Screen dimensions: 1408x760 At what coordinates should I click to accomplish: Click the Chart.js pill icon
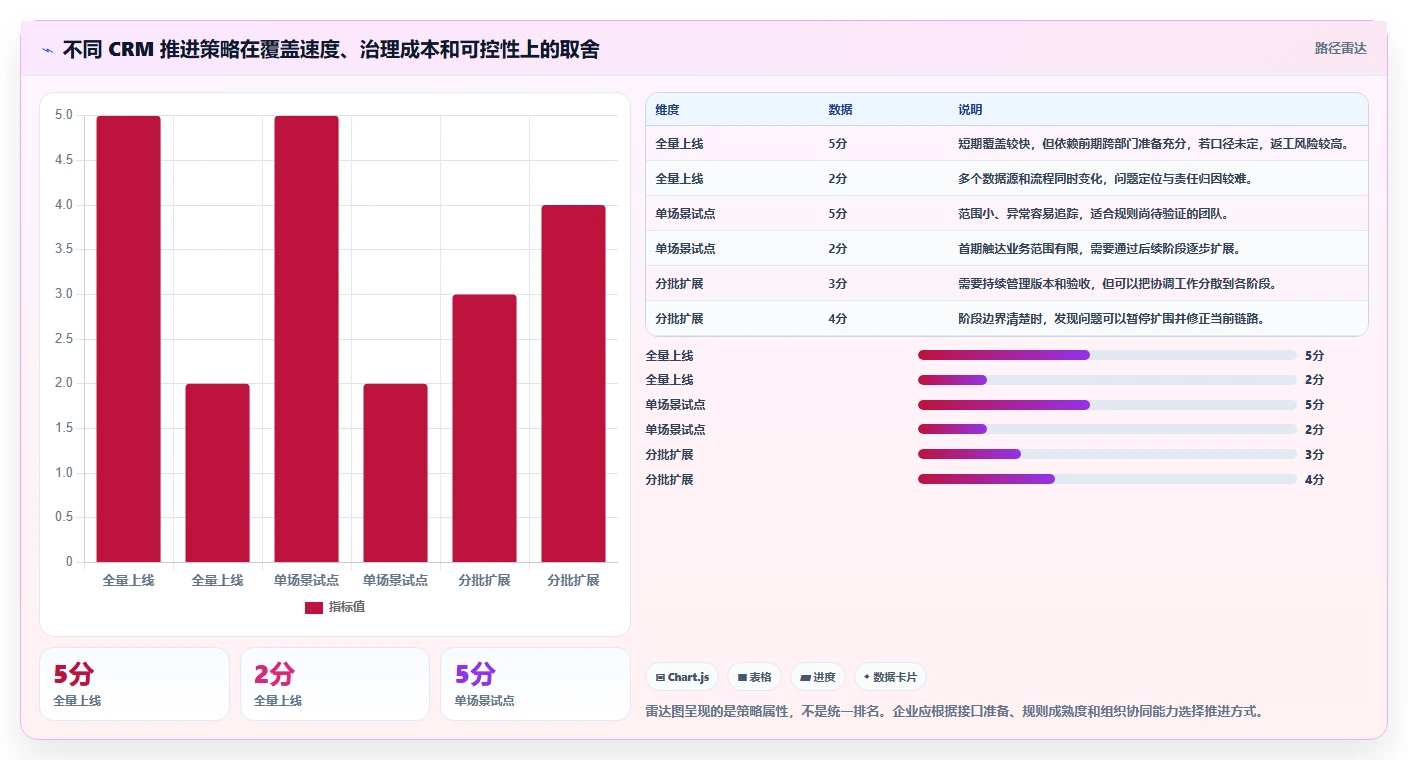point(660,677)
